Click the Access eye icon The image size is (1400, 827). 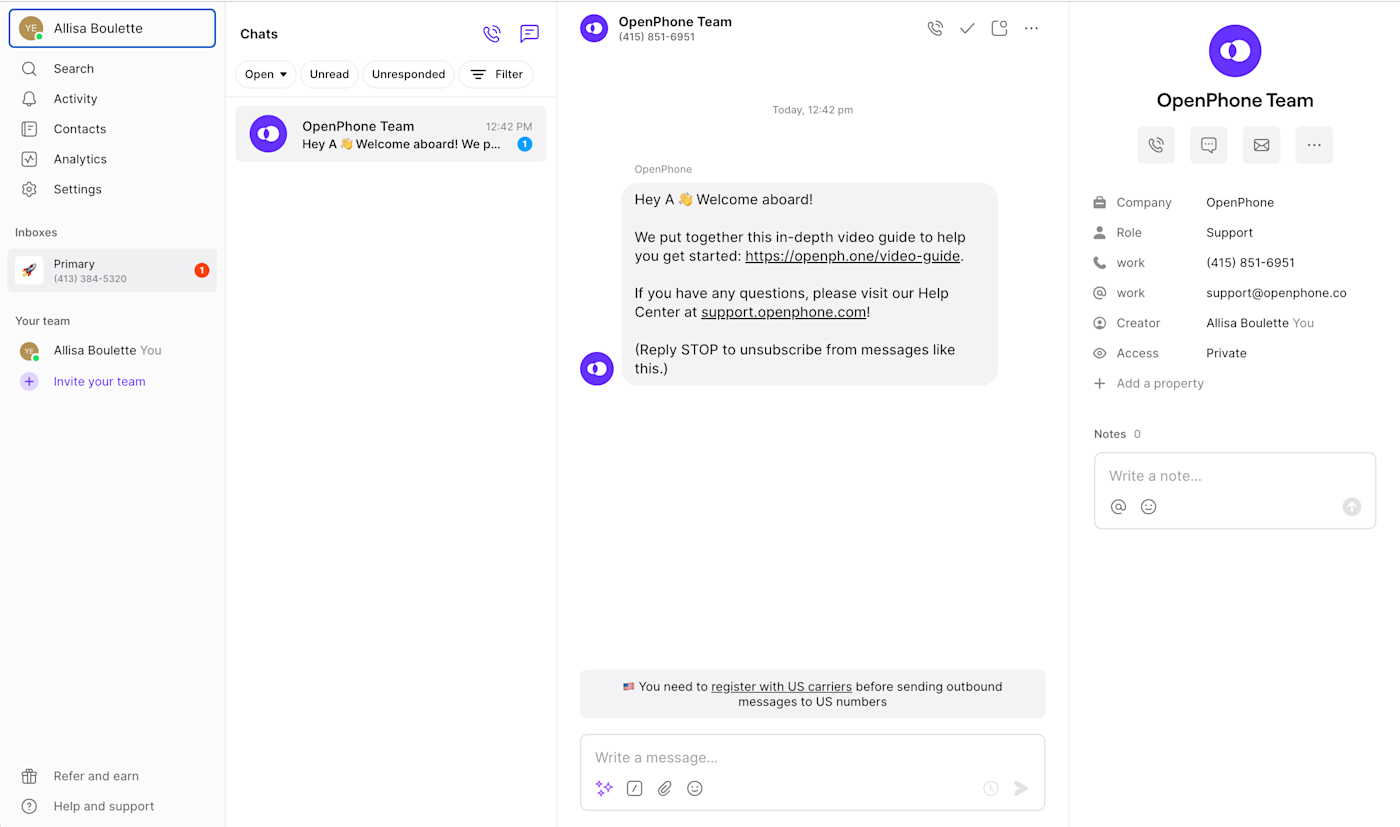[x=1100, y=353]
